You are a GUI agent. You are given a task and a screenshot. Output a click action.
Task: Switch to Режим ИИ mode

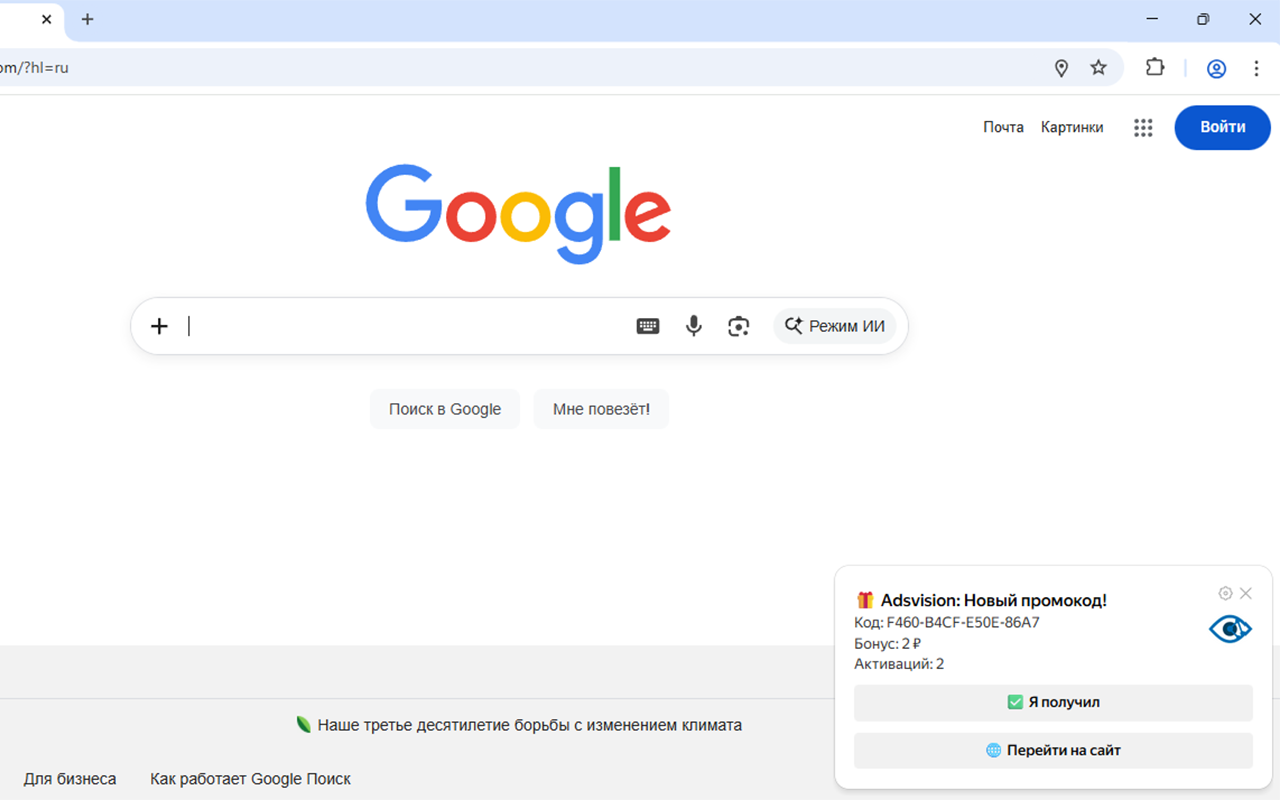834,326
